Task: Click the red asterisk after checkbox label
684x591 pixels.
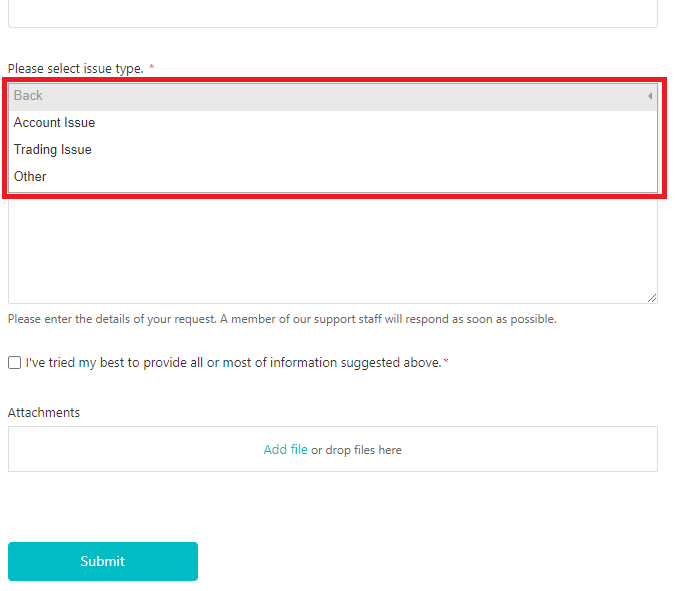Action: pos(446,363)
